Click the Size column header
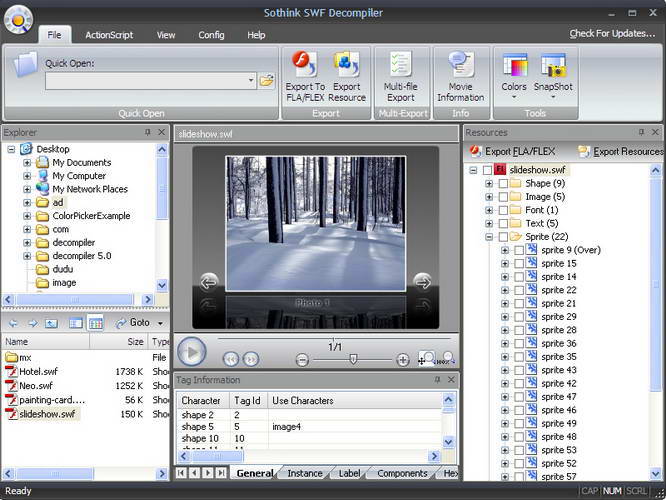 coord(118,342)
